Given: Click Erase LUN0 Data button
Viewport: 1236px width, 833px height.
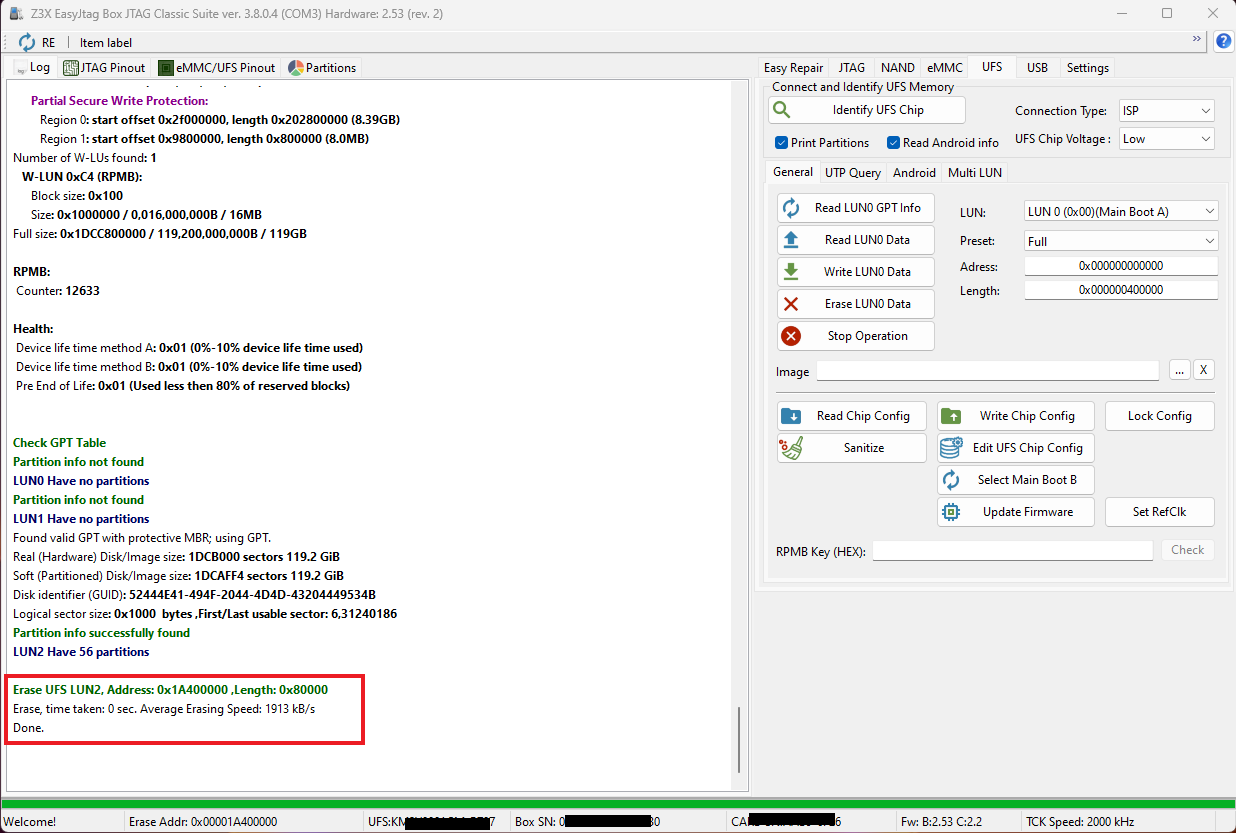Looking at the screenshot, I should [856, 304].
